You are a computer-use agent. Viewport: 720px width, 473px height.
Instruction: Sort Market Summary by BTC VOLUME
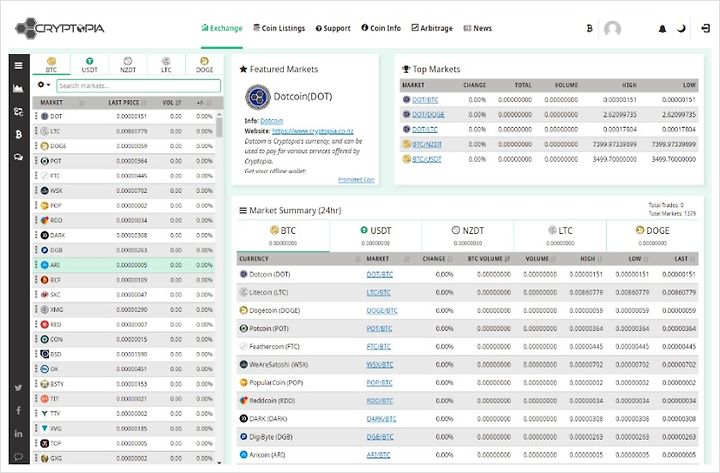(489, 259)
